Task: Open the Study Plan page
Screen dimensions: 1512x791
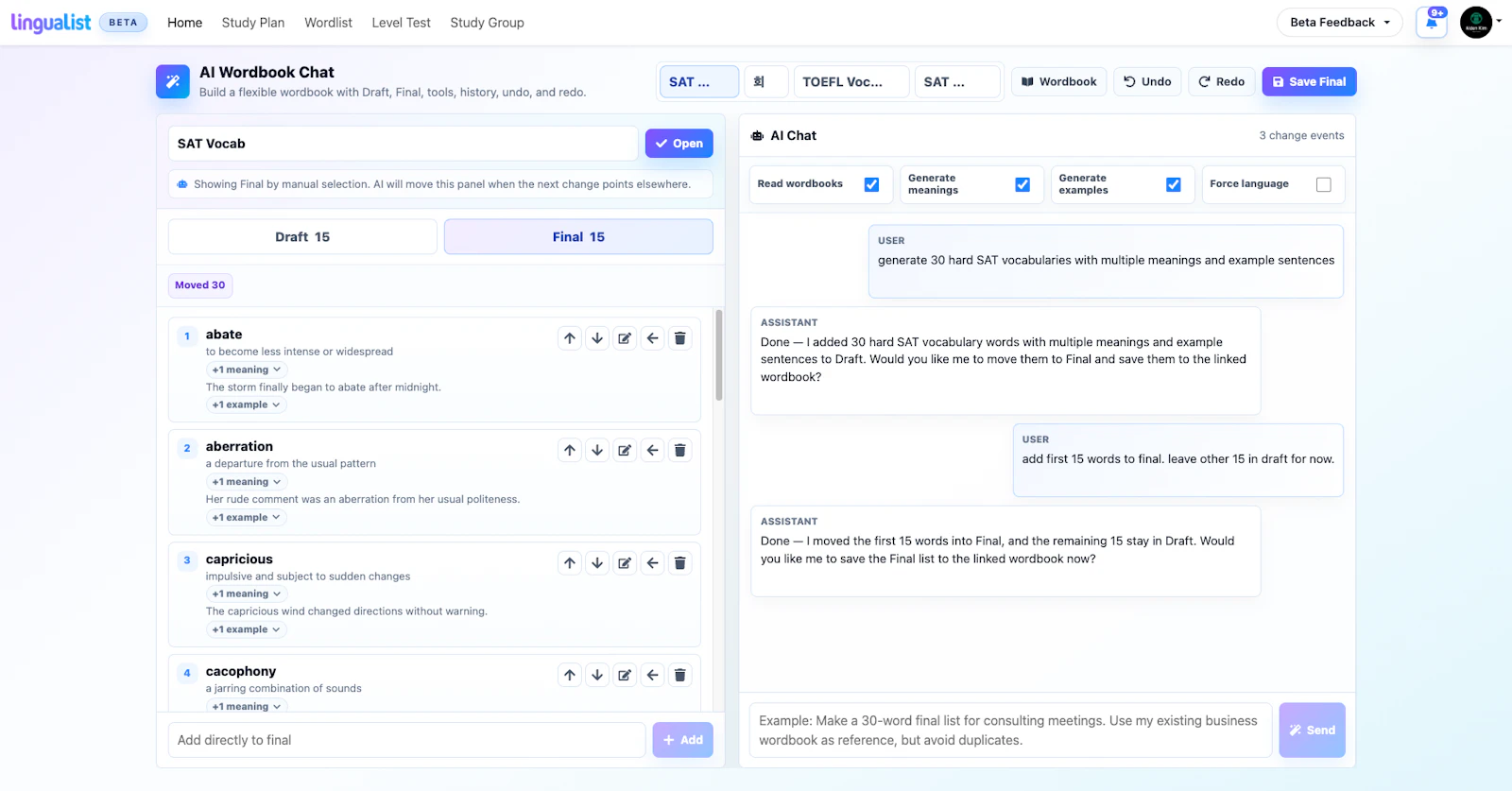Action: click(x=253, y=23)
